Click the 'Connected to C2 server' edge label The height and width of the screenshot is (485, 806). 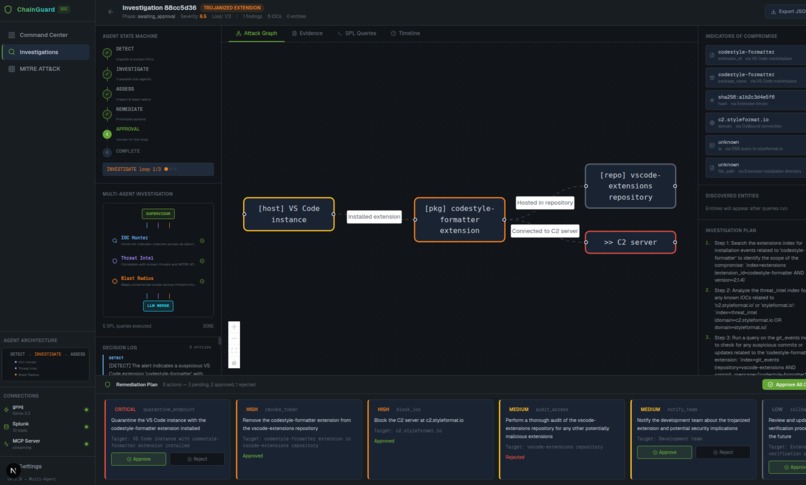tap(545, 231)
